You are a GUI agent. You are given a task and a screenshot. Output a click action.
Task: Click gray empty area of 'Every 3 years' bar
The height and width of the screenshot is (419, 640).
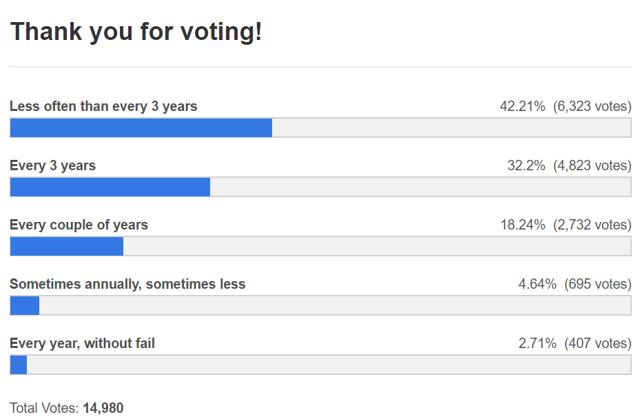click(x=421, y=187)
